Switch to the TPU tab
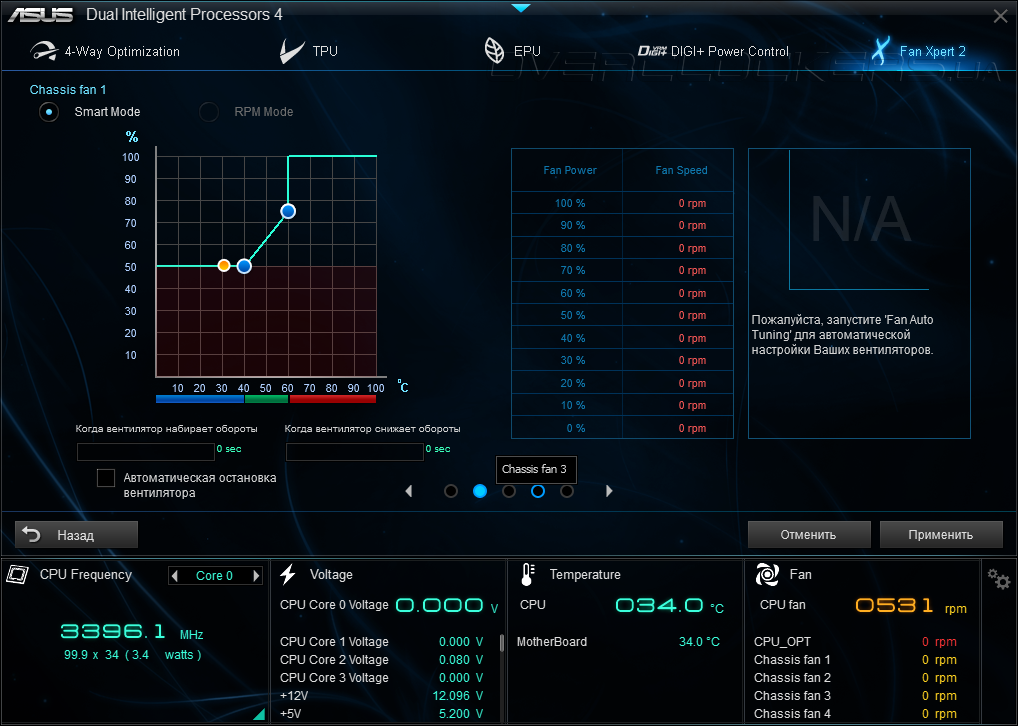The height and width of the screenshot is (726, 1018). tap(308, 51)
